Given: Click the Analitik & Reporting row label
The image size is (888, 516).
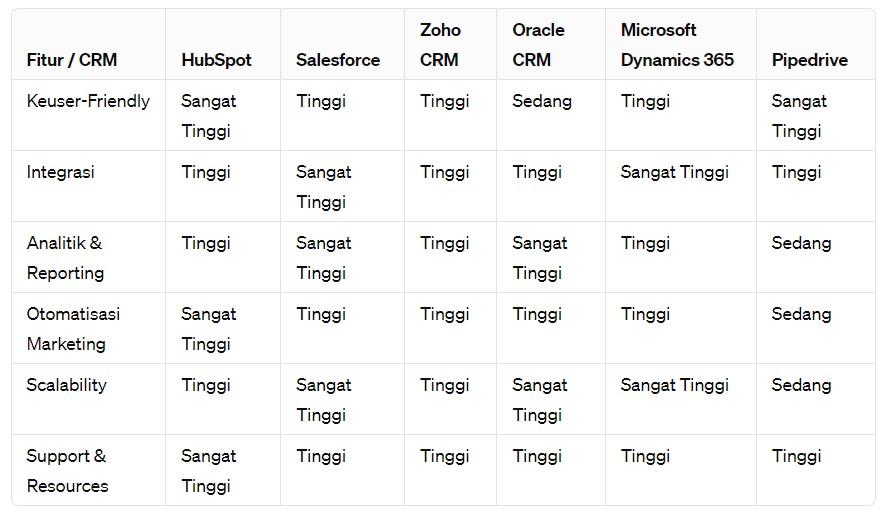Looking at the screenshot, I should 65,257.
